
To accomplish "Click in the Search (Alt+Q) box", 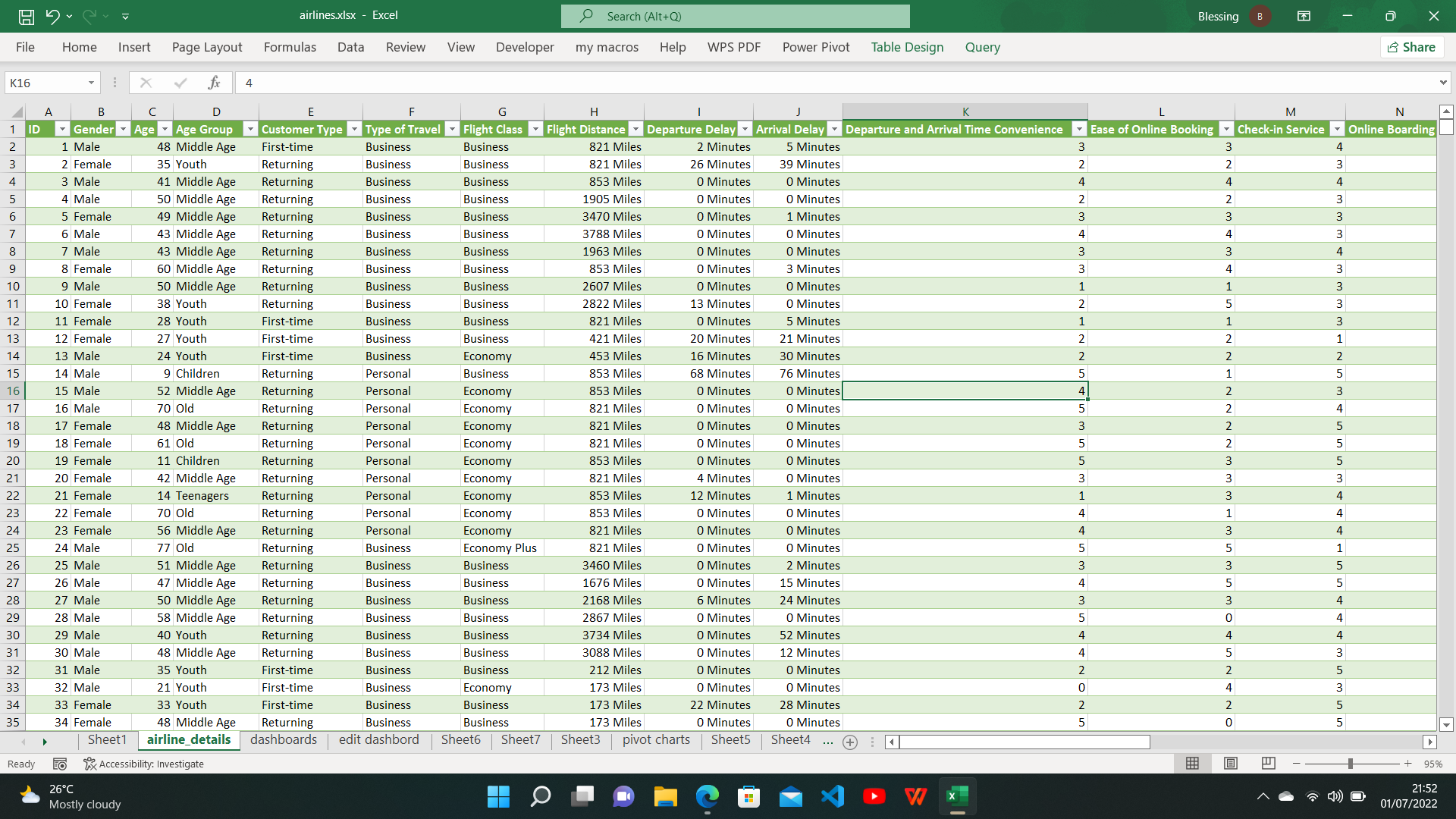I will 735,16.
